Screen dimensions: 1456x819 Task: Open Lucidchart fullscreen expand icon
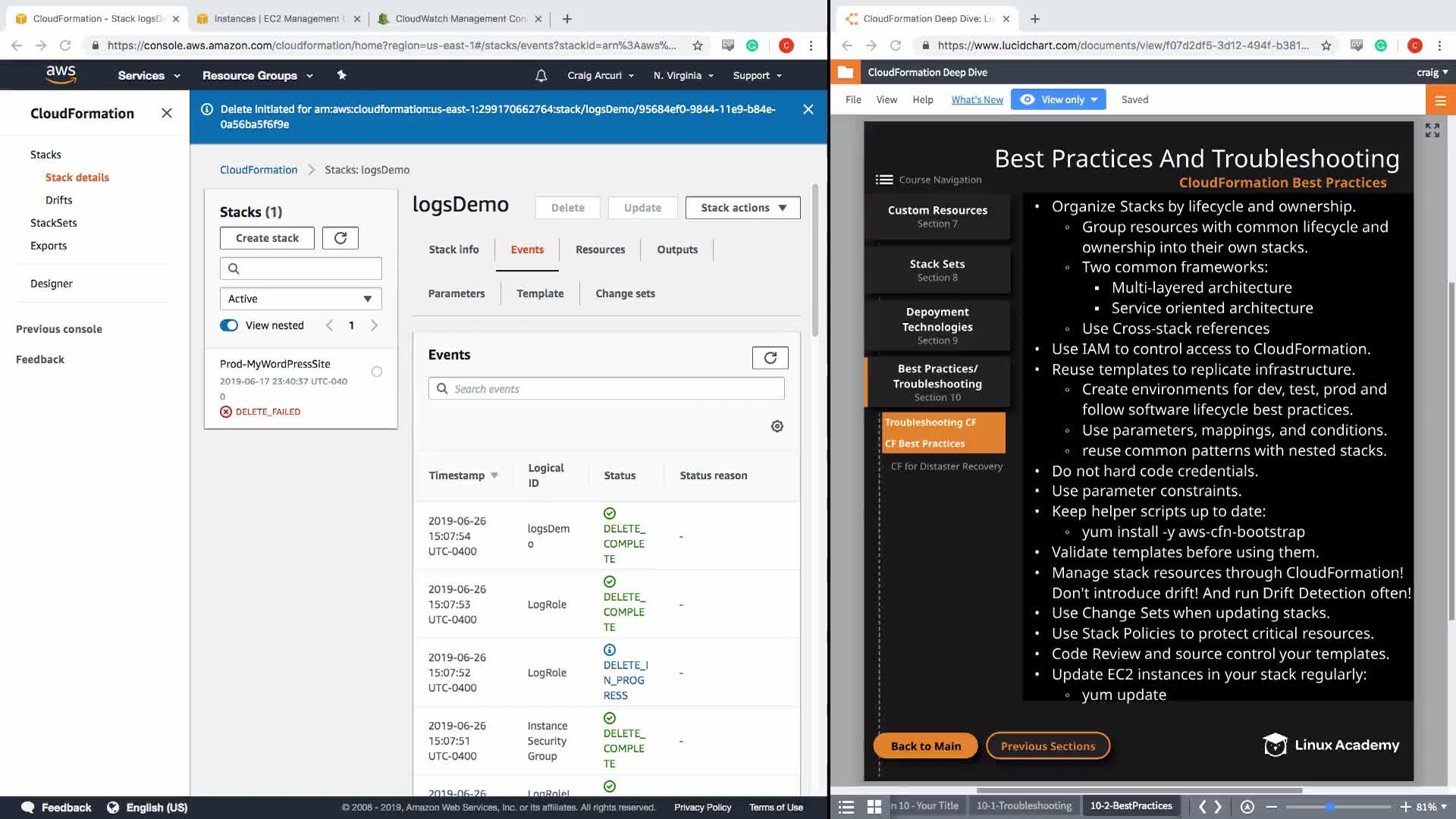pos(1432,130)
